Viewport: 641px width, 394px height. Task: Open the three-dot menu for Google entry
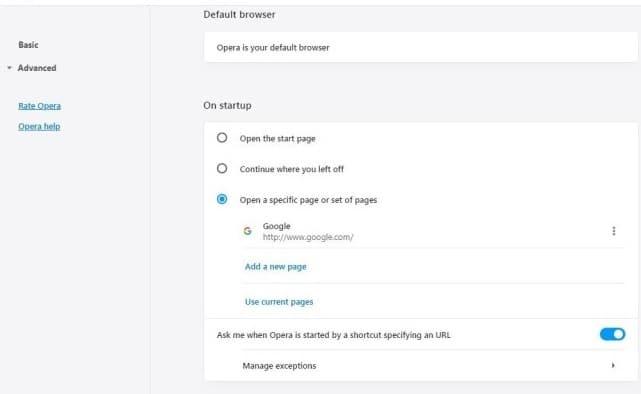click(x=613, y=231)
